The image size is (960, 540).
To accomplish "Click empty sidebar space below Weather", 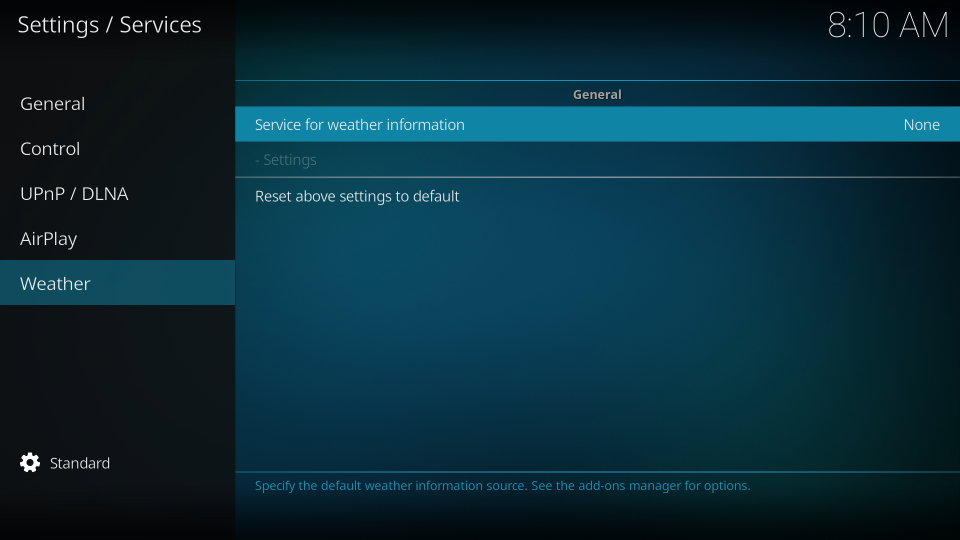I will pos(117,370).
